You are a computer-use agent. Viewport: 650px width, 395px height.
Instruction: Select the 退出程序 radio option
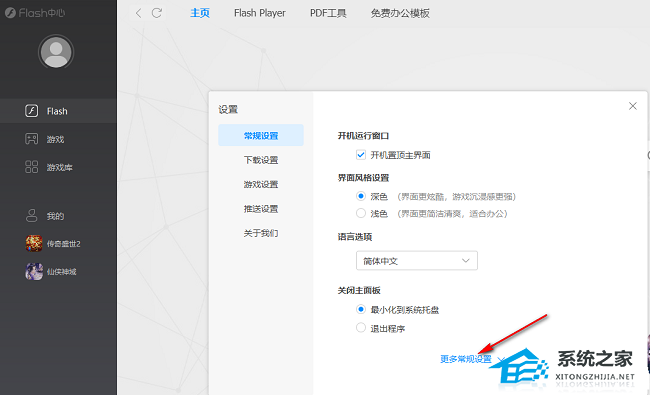click(361, 328)
